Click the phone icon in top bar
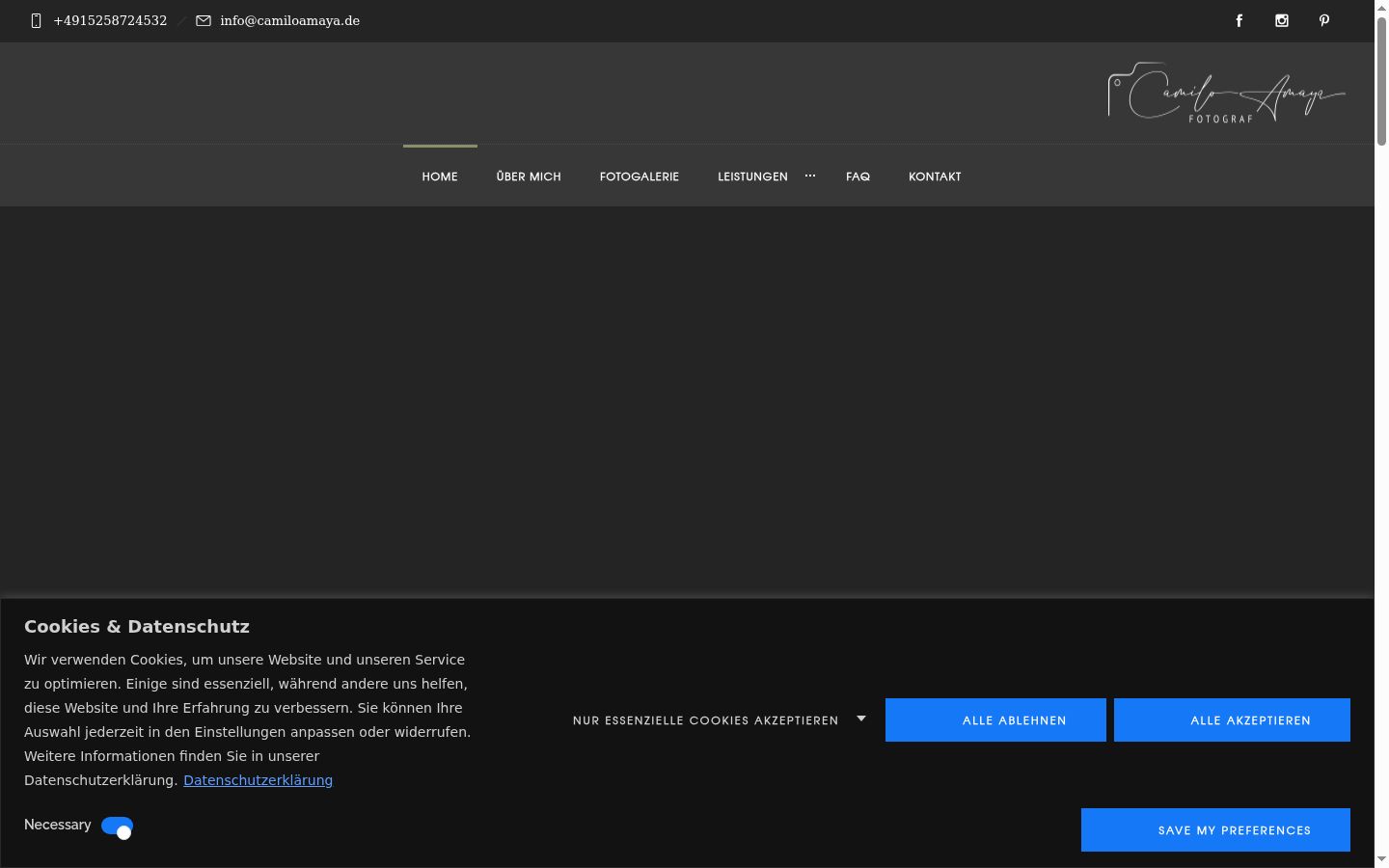The image size is (1389, 868). point(37,20)
